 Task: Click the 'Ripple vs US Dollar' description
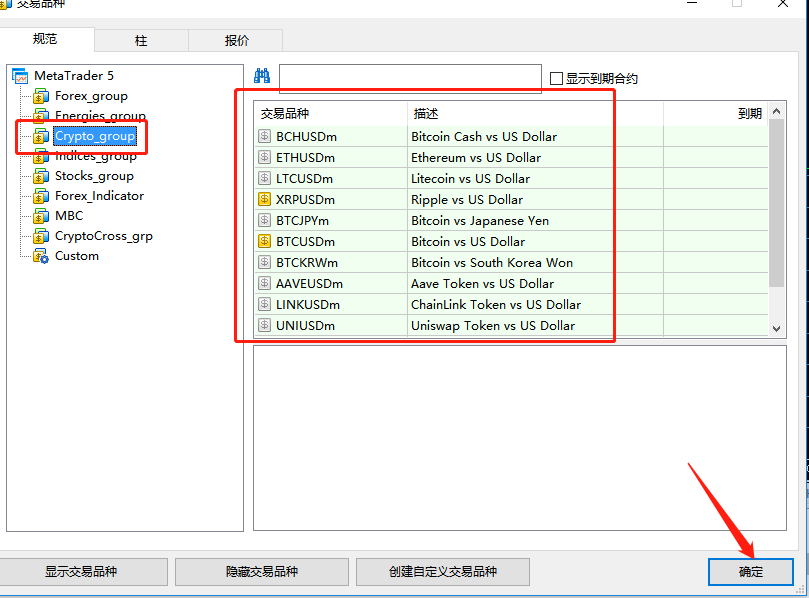[467, 200]
